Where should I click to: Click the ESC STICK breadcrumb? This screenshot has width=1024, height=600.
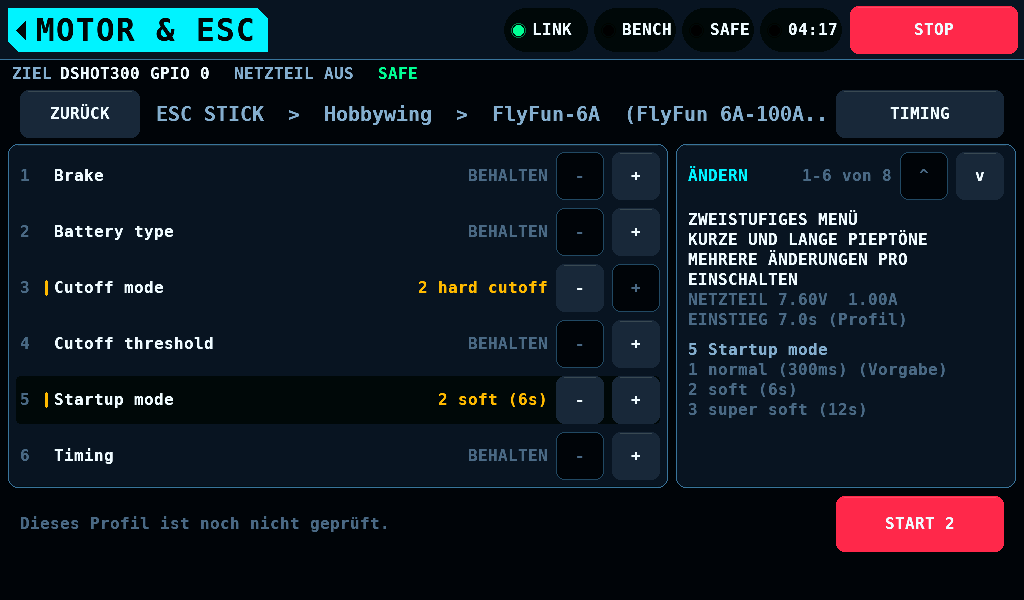point(210,114)
